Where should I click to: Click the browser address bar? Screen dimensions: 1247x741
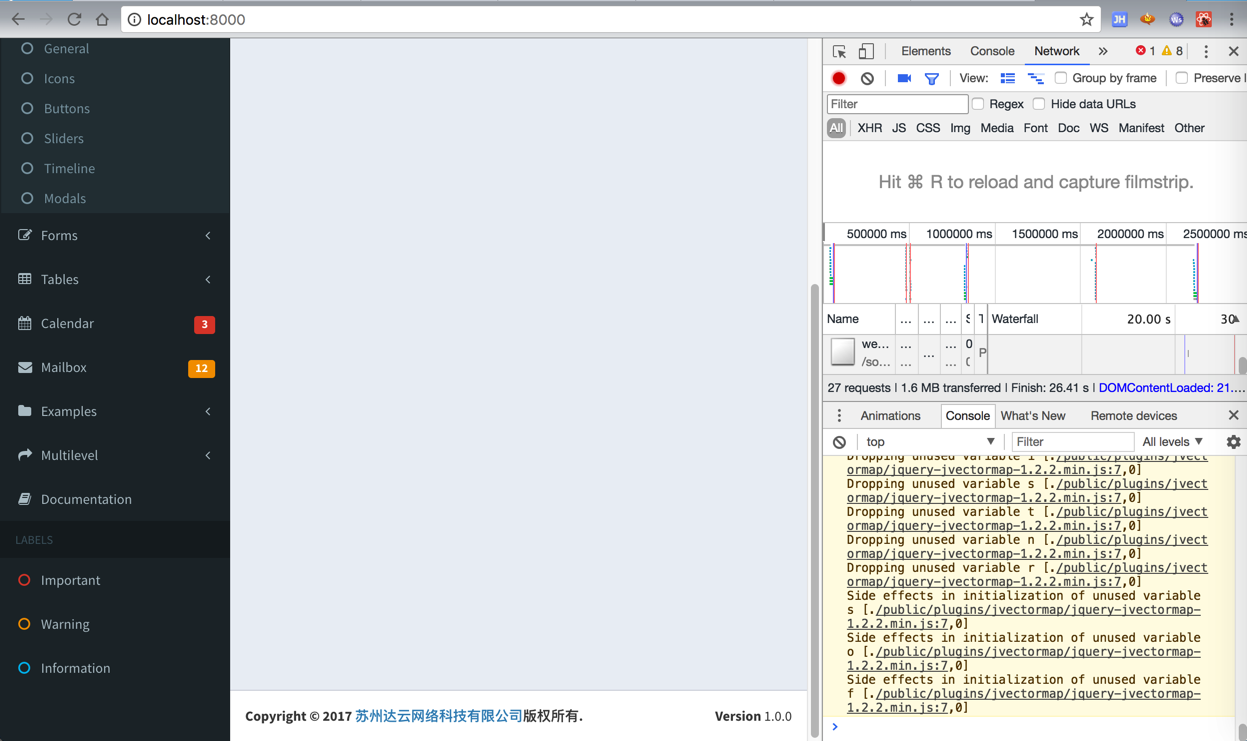pos(610,19)
